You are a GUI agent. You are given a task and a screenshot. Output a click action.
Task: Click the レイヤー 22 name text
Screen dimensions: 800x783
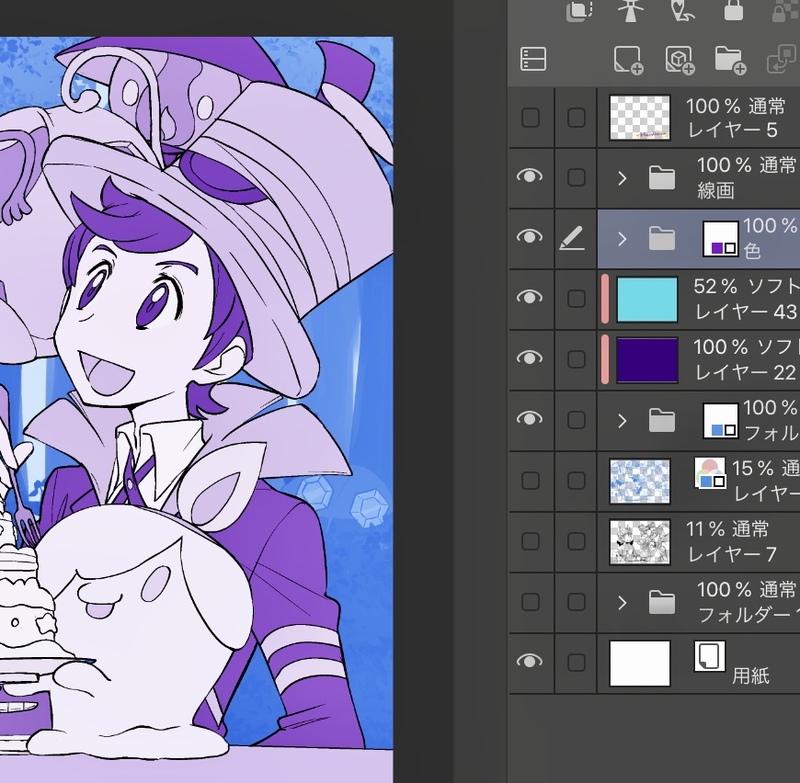(745, 372)
